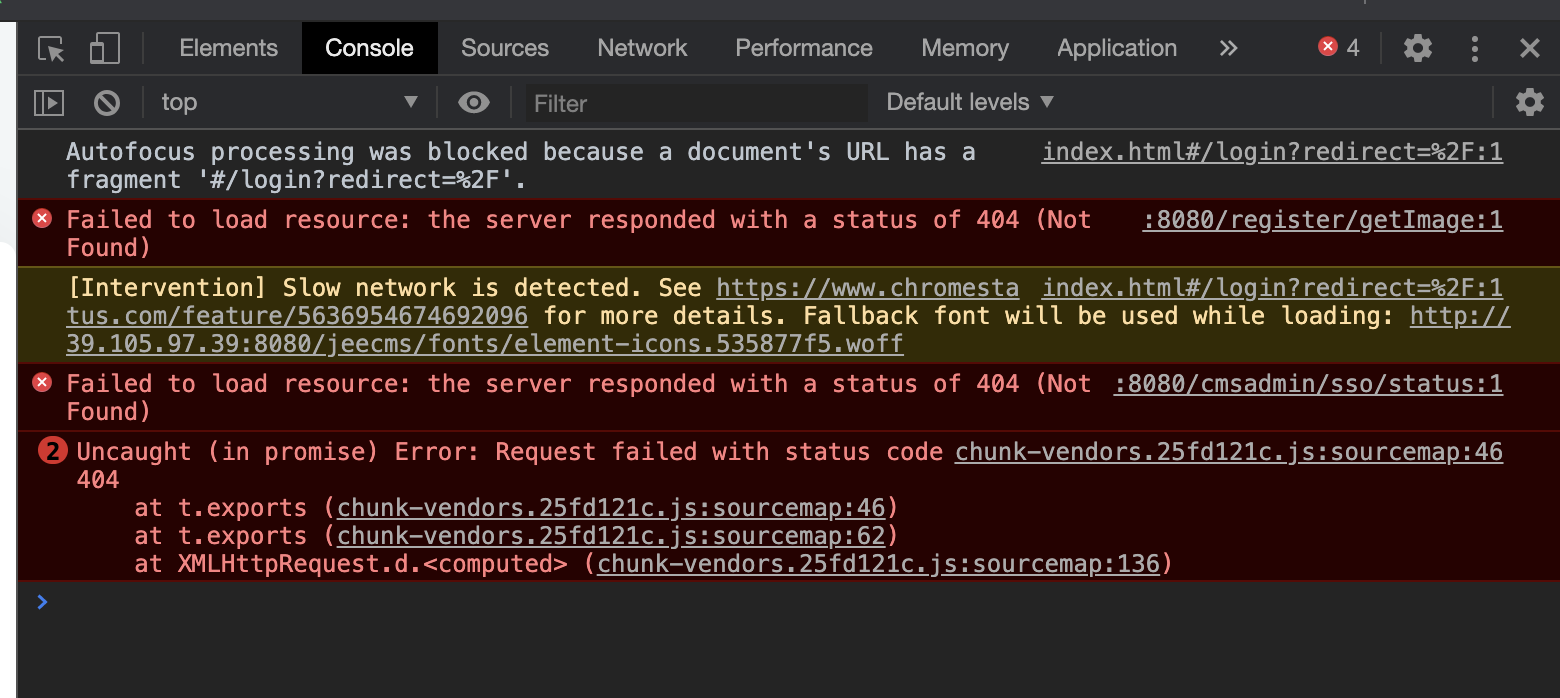This screenshot has height=698, width=1560.
Task: Create live expression with eye icon
Action: tap(473, 102)
